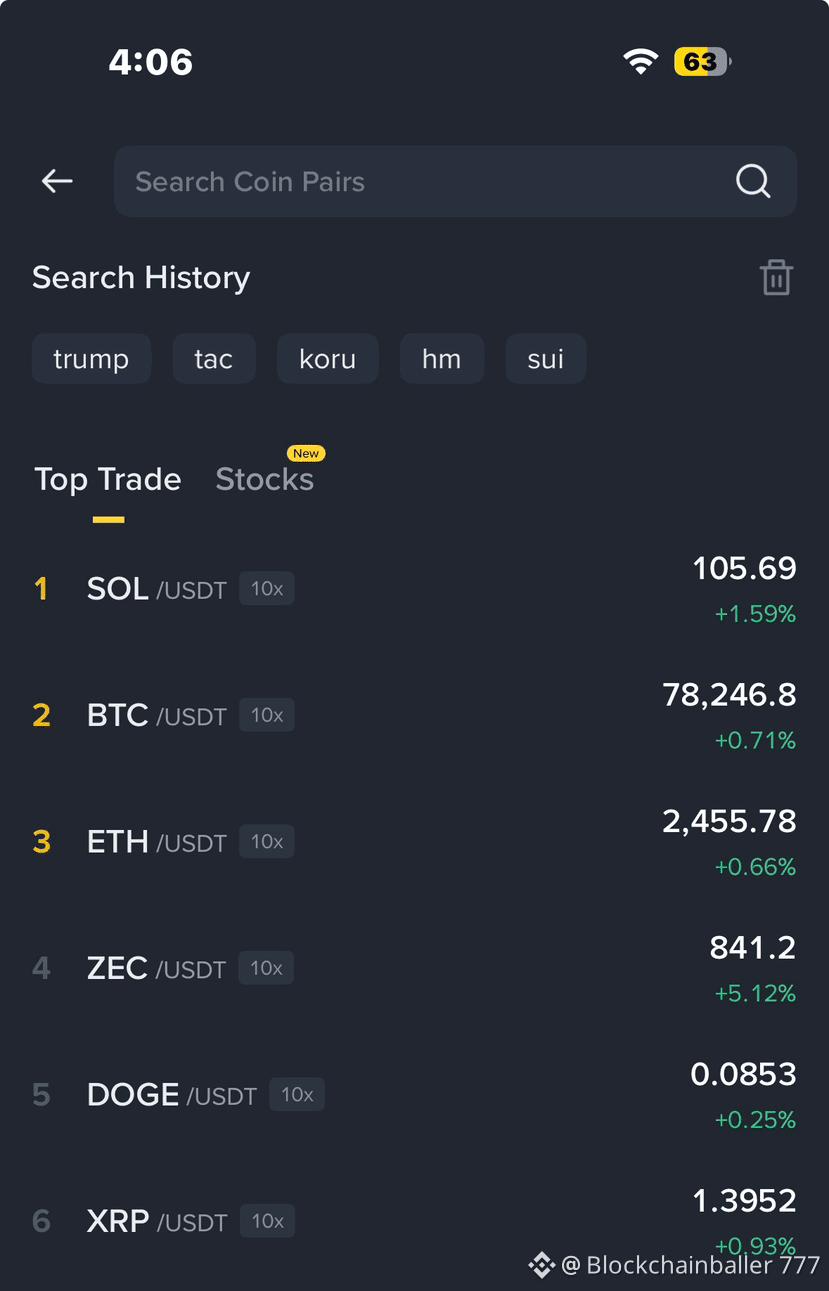Tap the magnifier search icon
This screenshot has height=1291, width=829.
753,181
